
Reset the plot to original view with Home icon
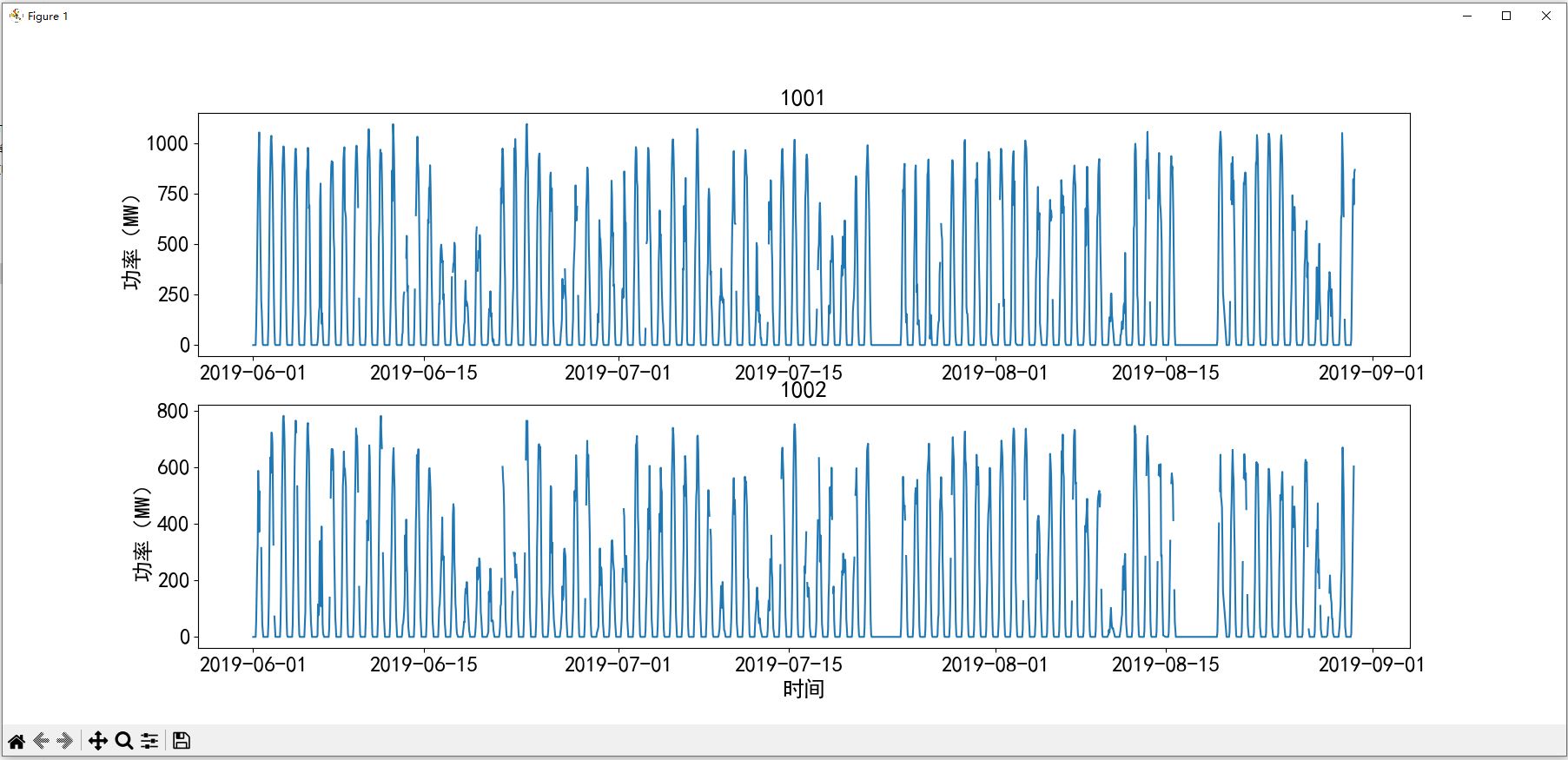coord(17,741)
